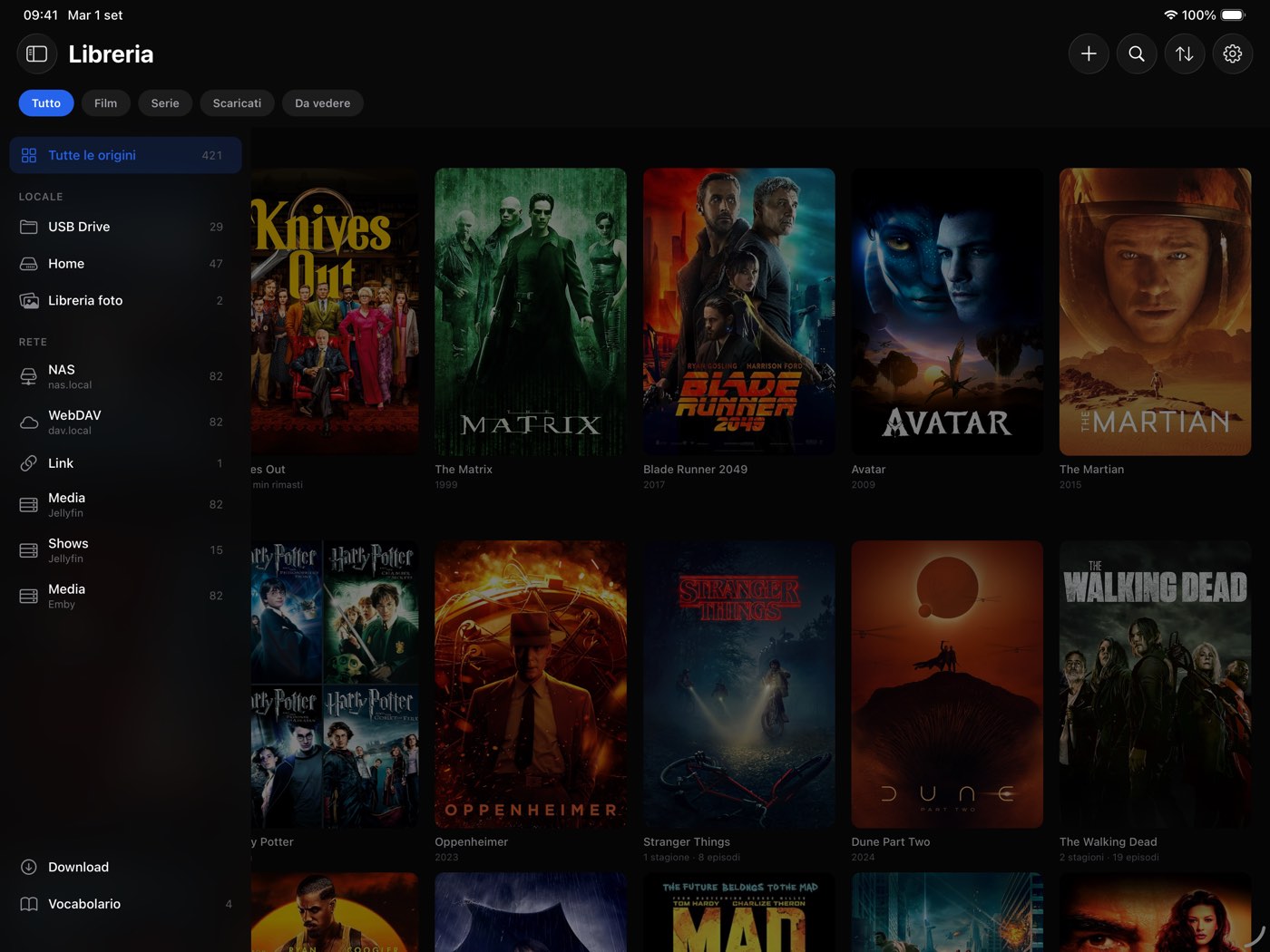Switch to the Film filter
Image resolution: width=1270 pixels, height=952 pixels.
tap(106, 103)
